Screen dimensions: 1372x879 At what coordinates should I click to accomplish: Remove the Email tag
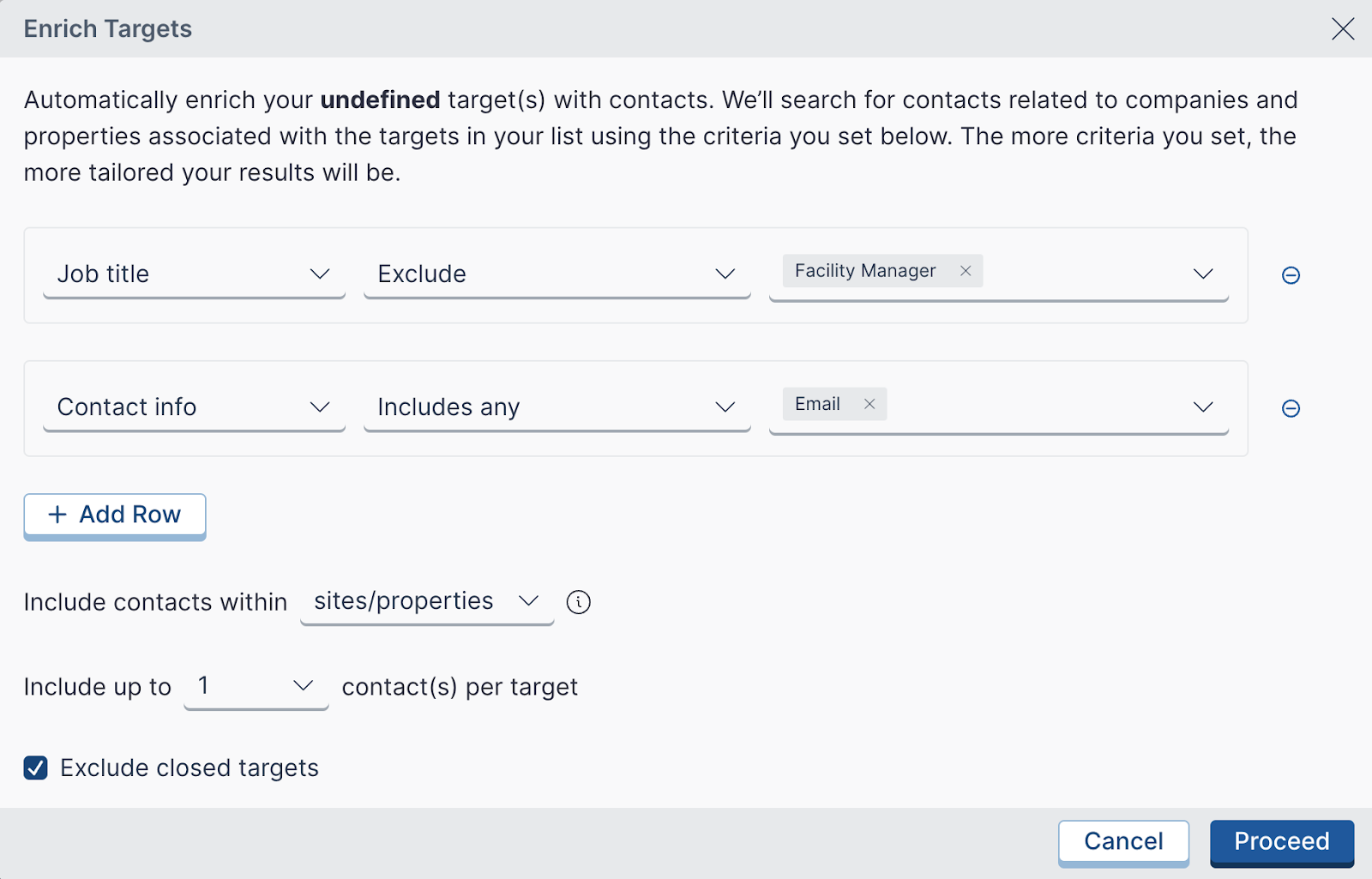pyautogui.click(x=870, y=404)
